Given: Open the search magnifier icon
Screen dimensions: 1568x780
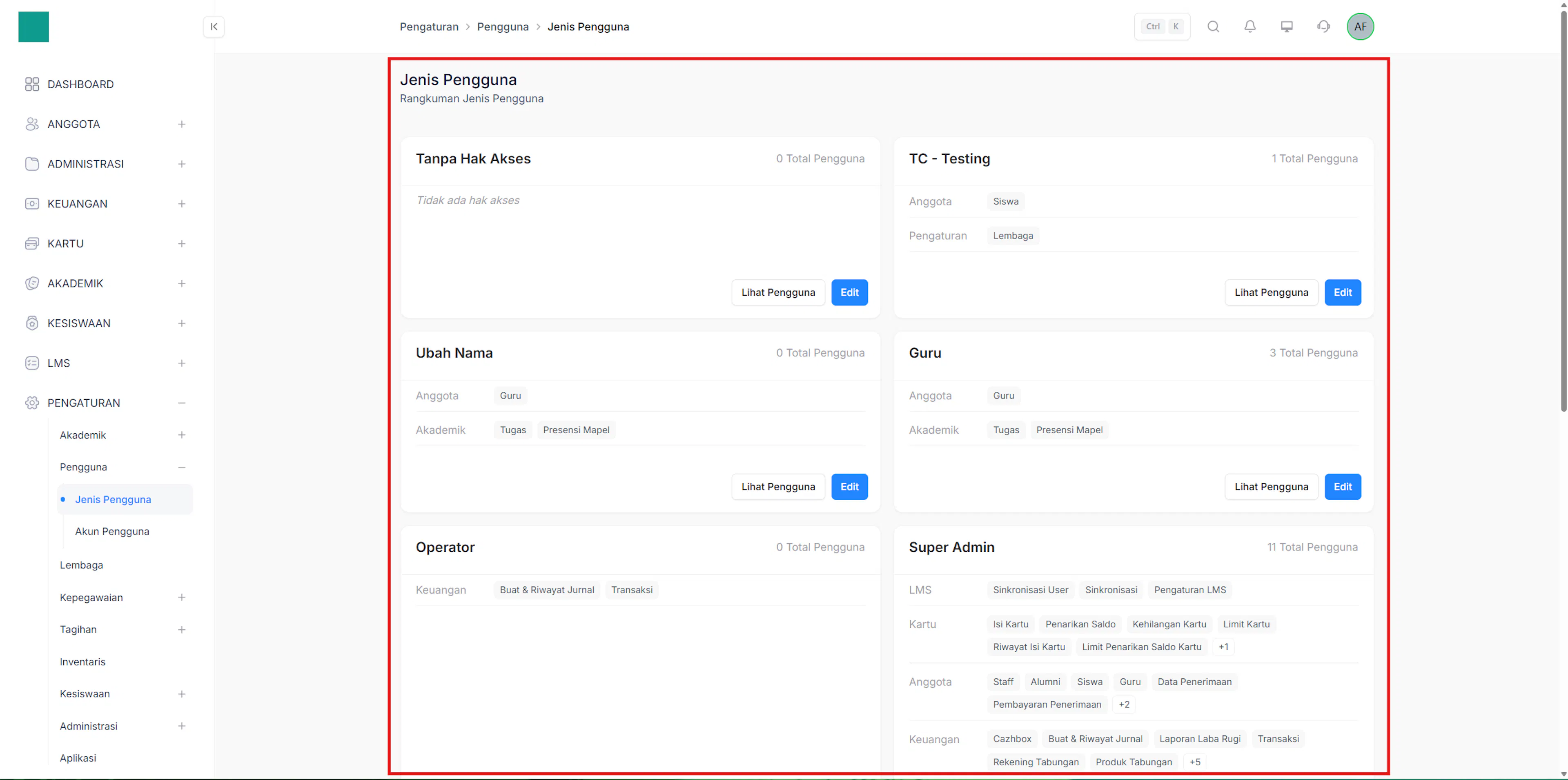Looking at the screenshot, I should 1213,27.
